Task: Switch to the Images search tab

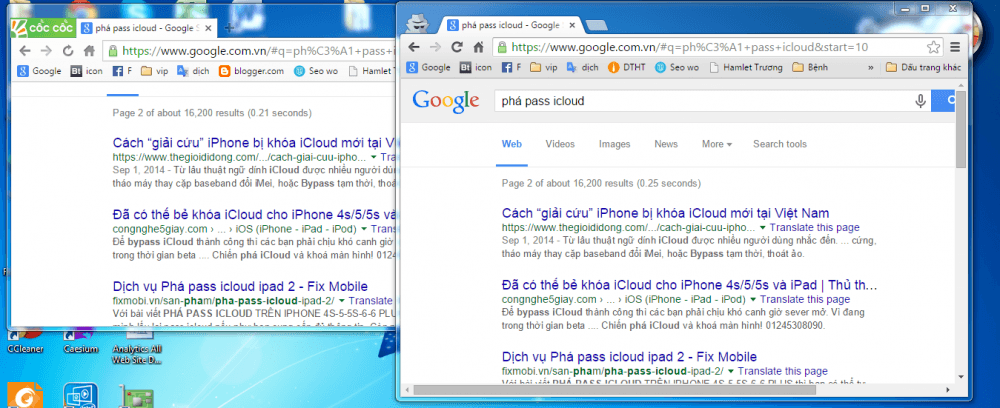Action: pyautogui.click(x=614, y=144)
